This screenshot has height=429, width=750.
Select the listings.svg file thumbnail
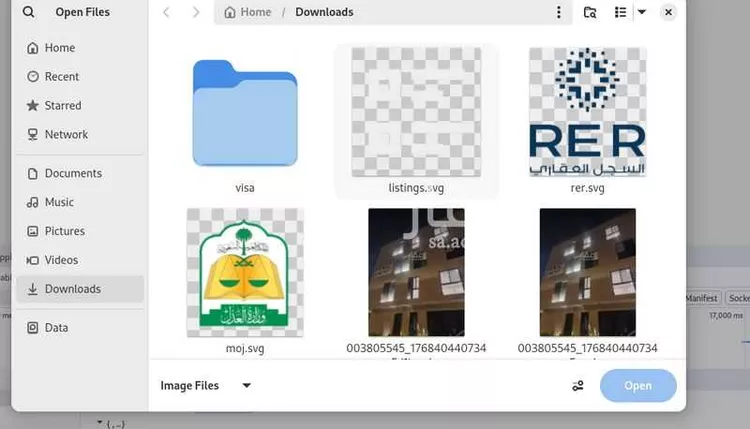(x=416, y=112)
